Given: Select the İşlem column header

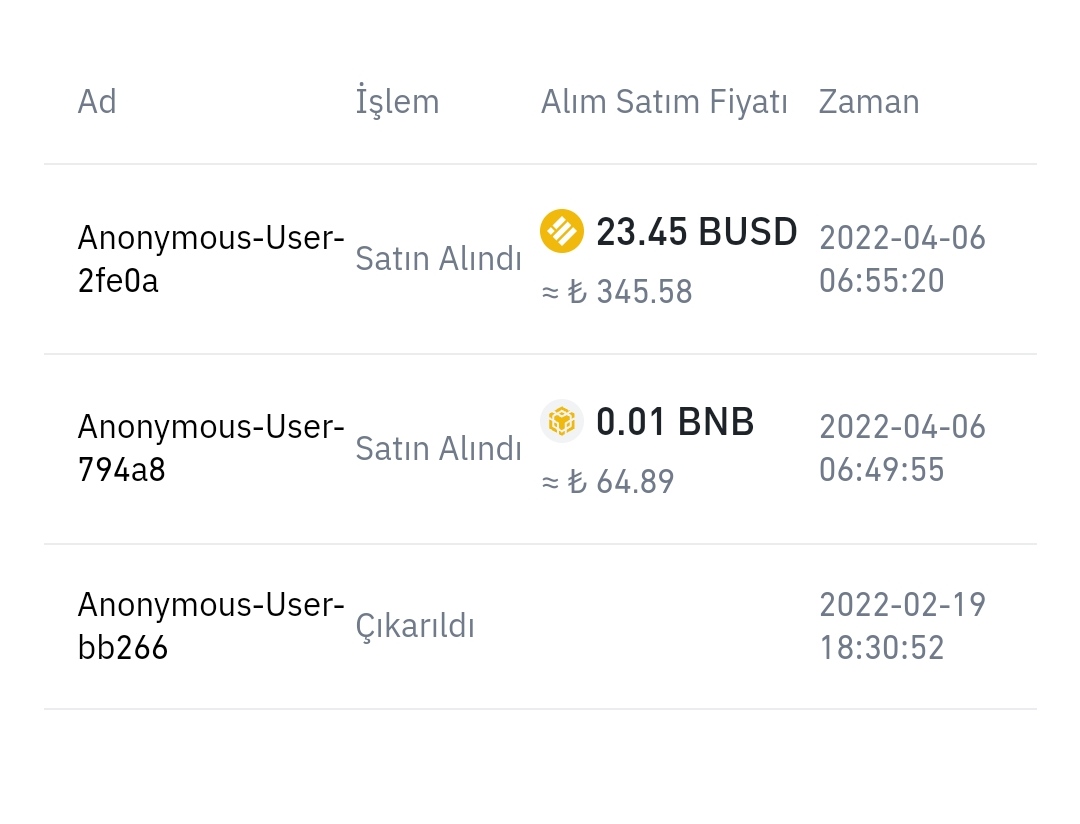Looking at the screenshot, I should 397,101.
